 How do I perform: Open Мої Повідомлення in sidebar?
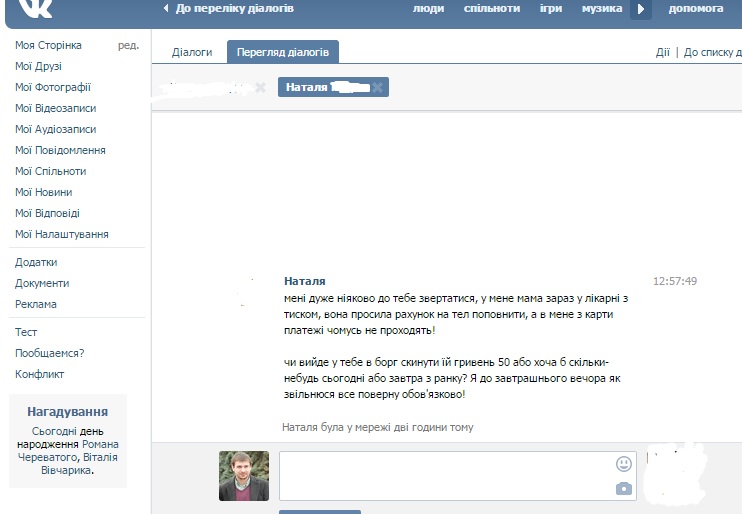tap(60, 150)
